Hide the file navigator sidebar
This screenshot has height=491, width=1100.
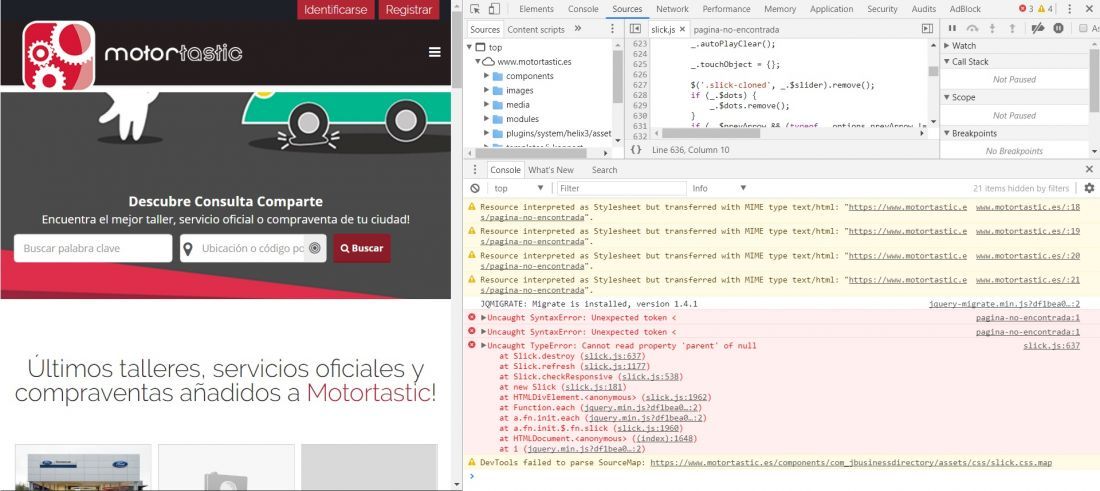coord(636,29)
